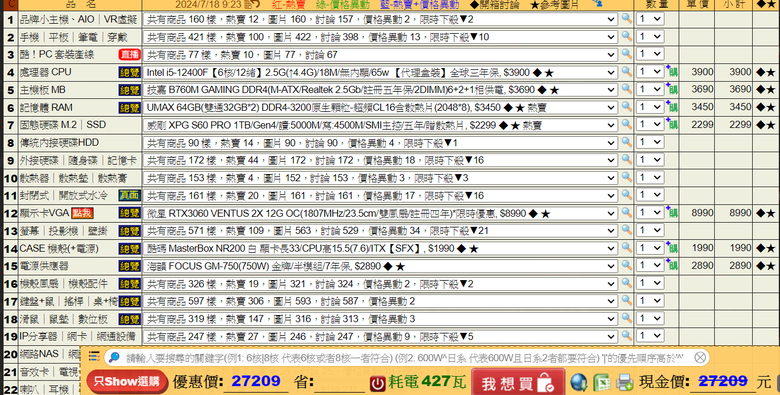780x395 pixels.
Task: Click the magnifier icon in the 記憶體 RAM row
Action: (x=626, y=107)
